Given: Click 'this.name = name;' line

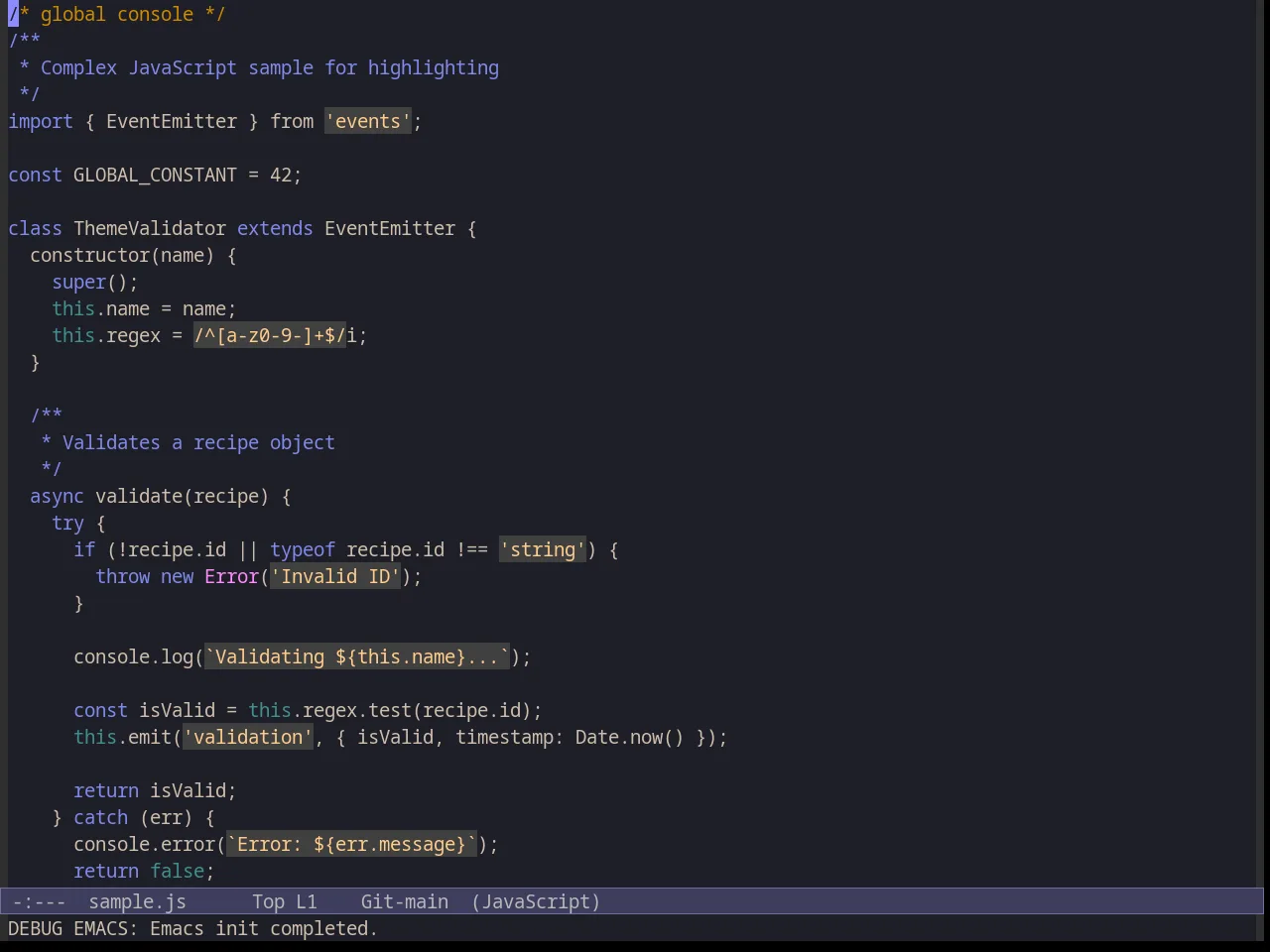Looking at the screenshot, I should (144, 308).
